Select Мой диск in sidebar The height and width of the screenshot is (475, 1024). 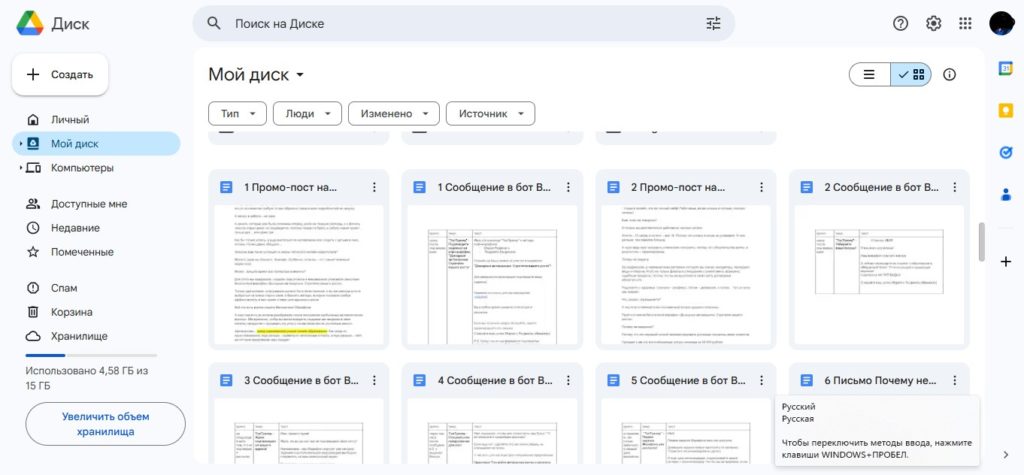(96, 144)
